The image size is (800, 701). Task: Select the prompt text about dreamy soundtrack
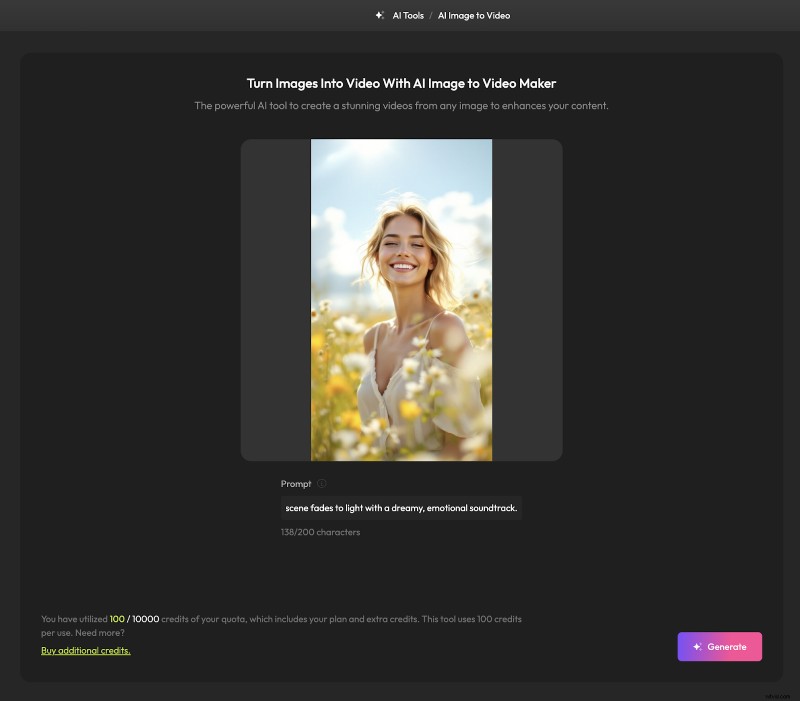pyautogui.click(x=401, y=507)
